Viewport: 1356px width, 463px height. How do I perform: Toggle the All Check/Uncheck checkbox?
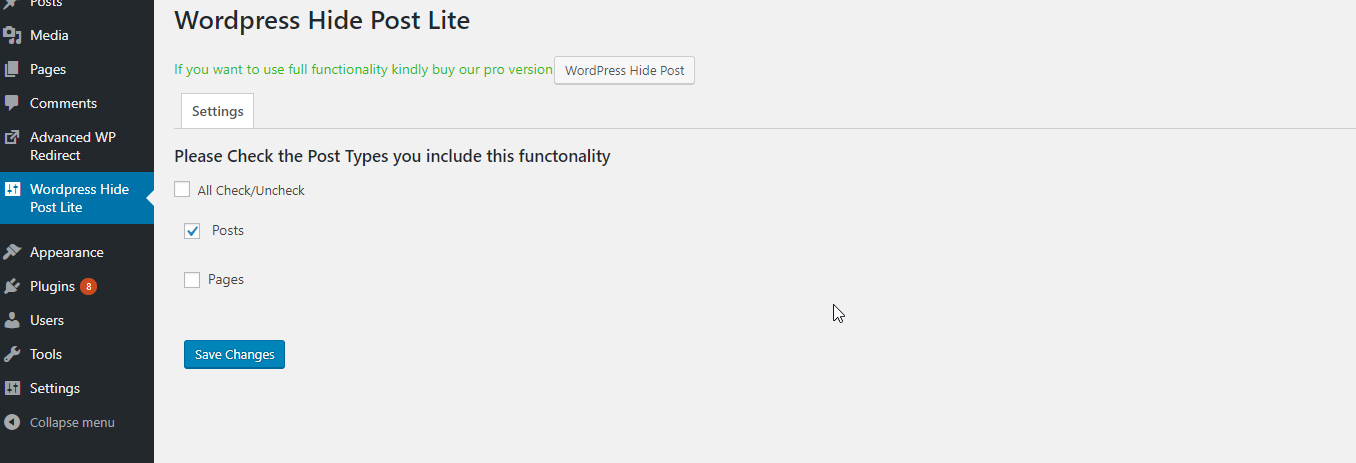coord(182,189)
